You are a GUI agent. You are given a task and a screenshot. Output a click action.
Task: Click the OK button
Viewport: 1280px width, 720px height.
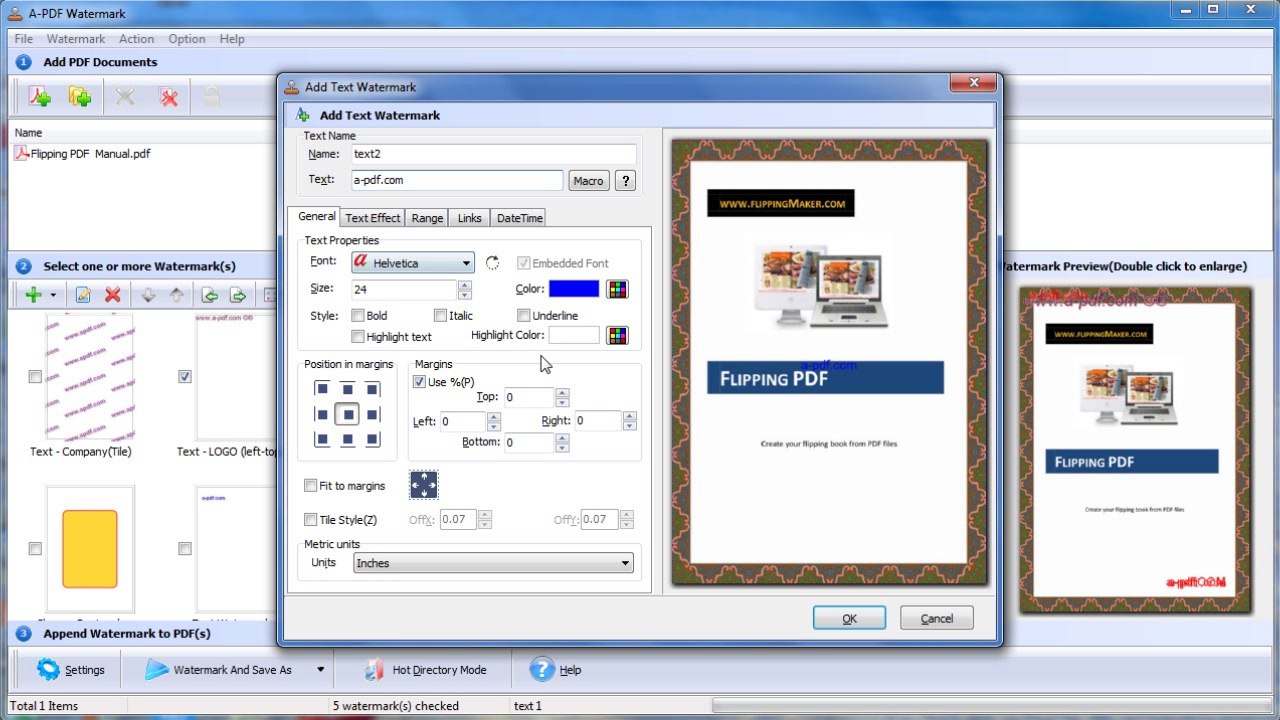(849, 618)
